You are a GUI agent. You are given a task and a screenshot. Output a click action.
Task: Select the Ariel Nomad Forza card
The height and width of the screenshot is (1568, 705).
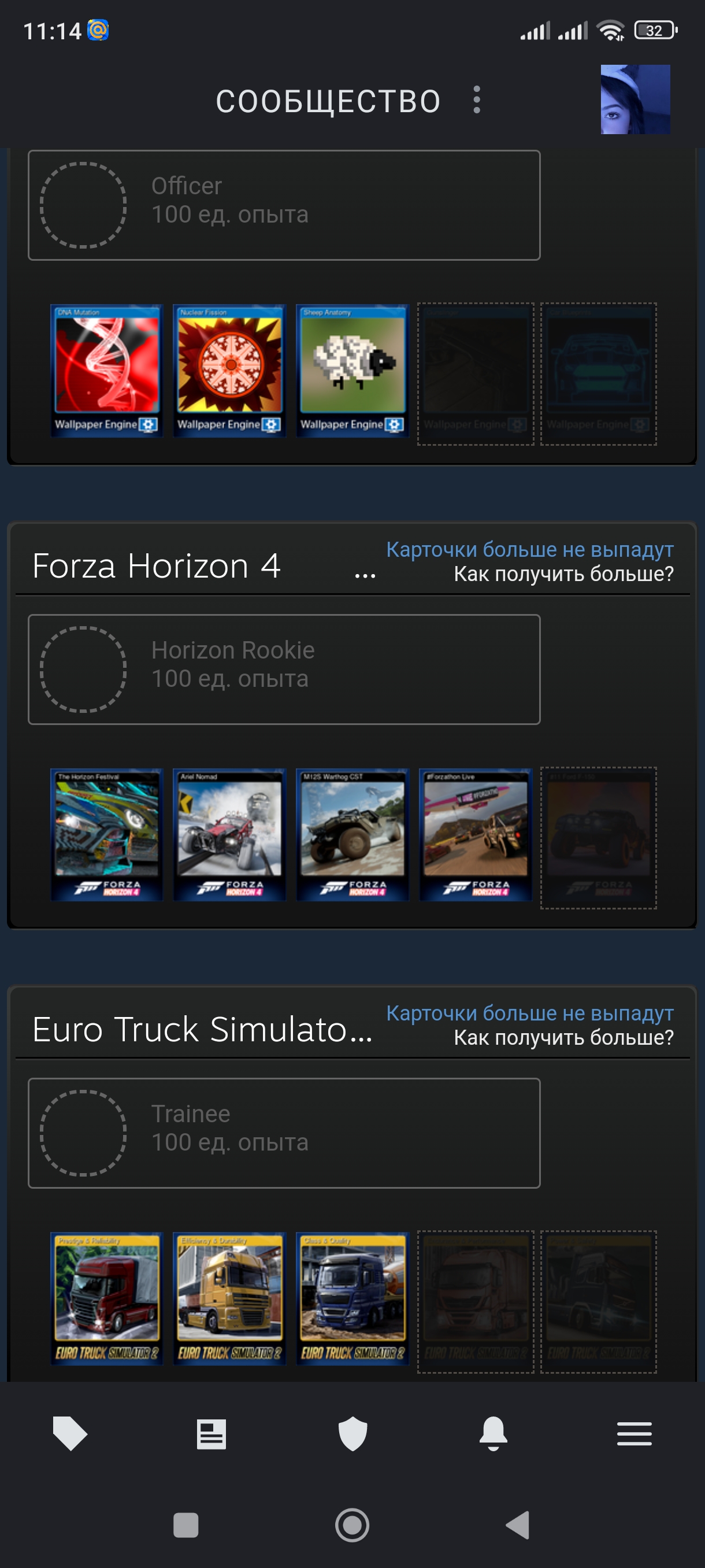tap(229, 834)
